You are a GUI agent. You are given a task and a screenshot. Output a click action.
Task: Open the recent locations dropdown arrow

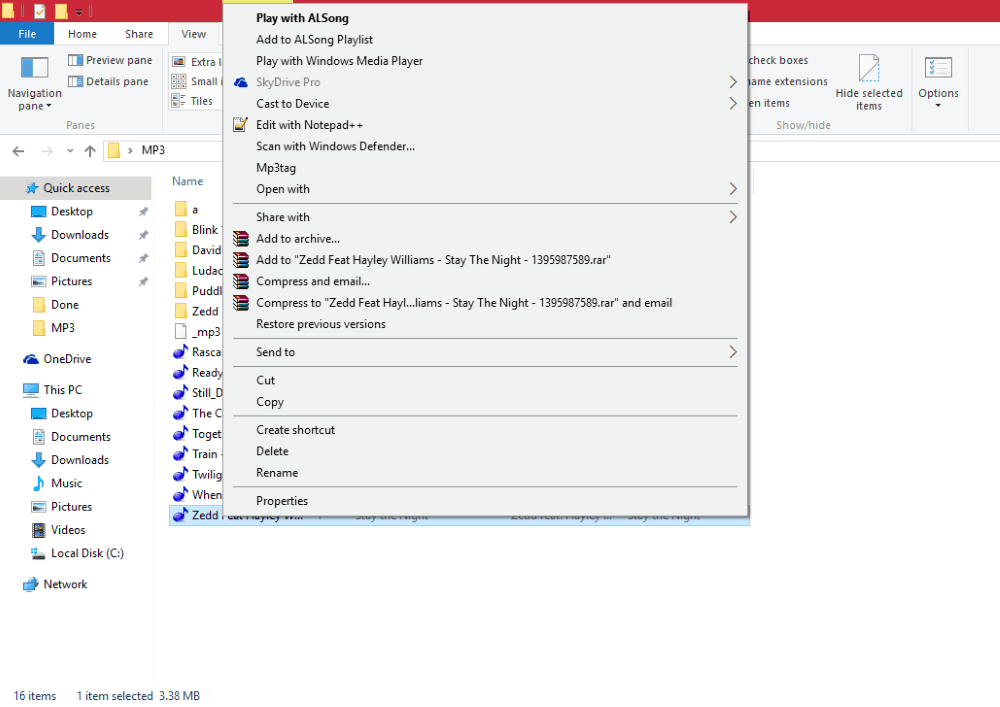(70, 151)
